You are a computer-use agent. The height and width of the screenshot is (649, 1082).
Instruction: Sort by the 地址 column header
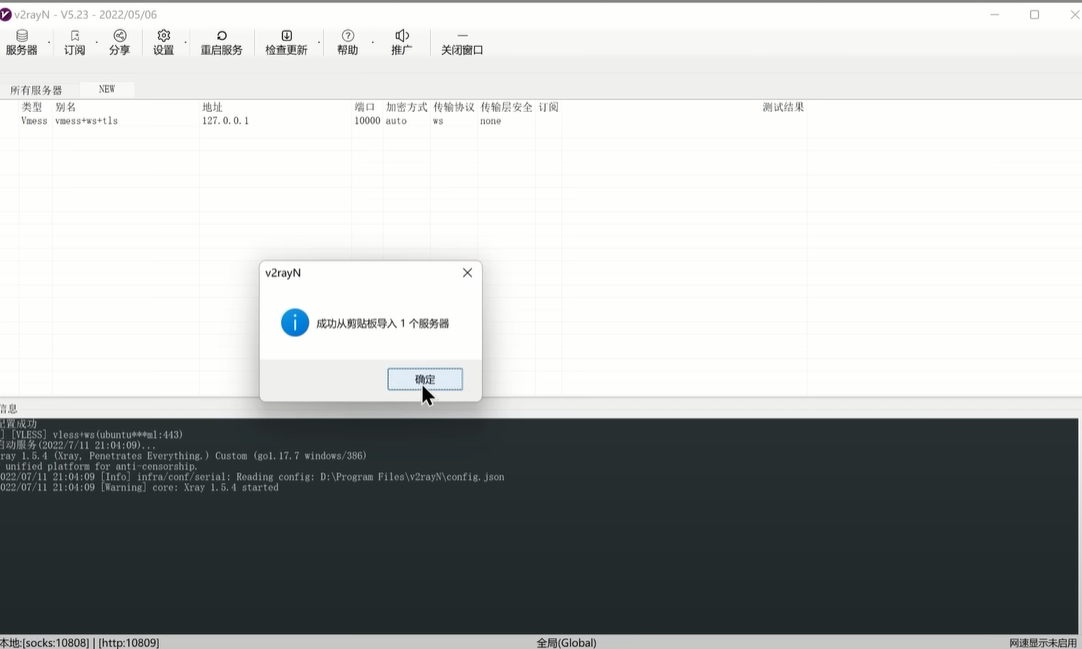click(x=212, y=107)
